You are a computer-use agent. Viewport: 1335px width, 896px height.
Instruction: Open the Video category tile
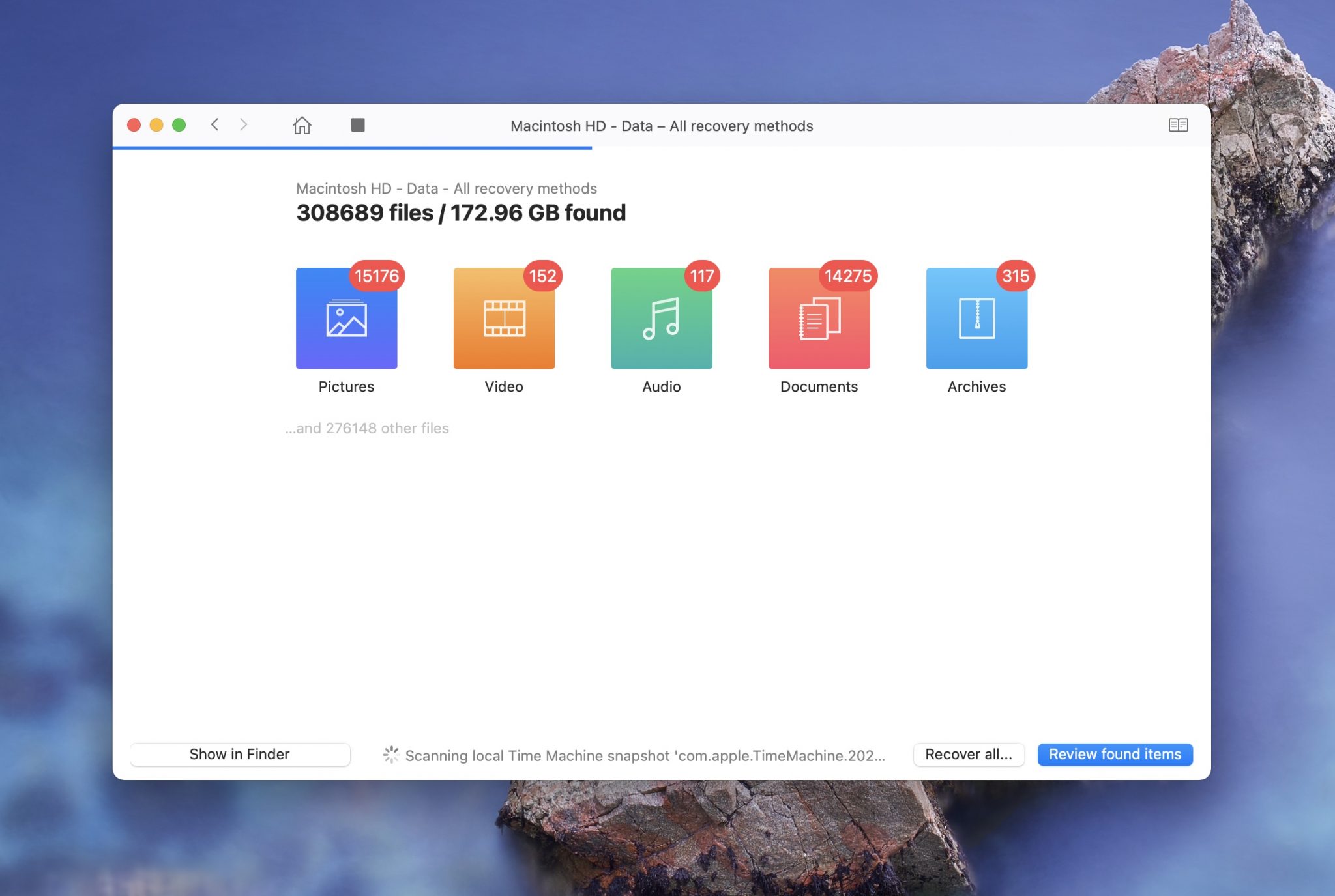pos(504,319)
